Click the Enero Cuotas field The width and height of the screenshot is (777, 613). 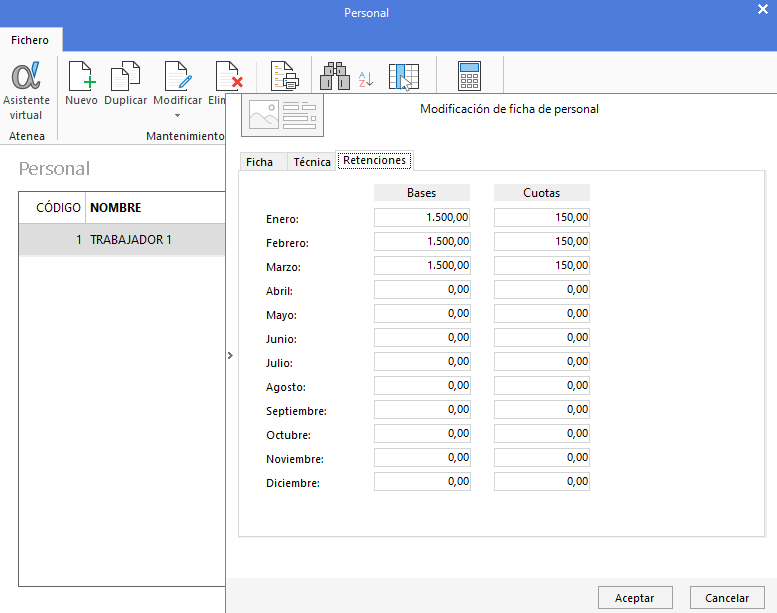click(542, 217)
